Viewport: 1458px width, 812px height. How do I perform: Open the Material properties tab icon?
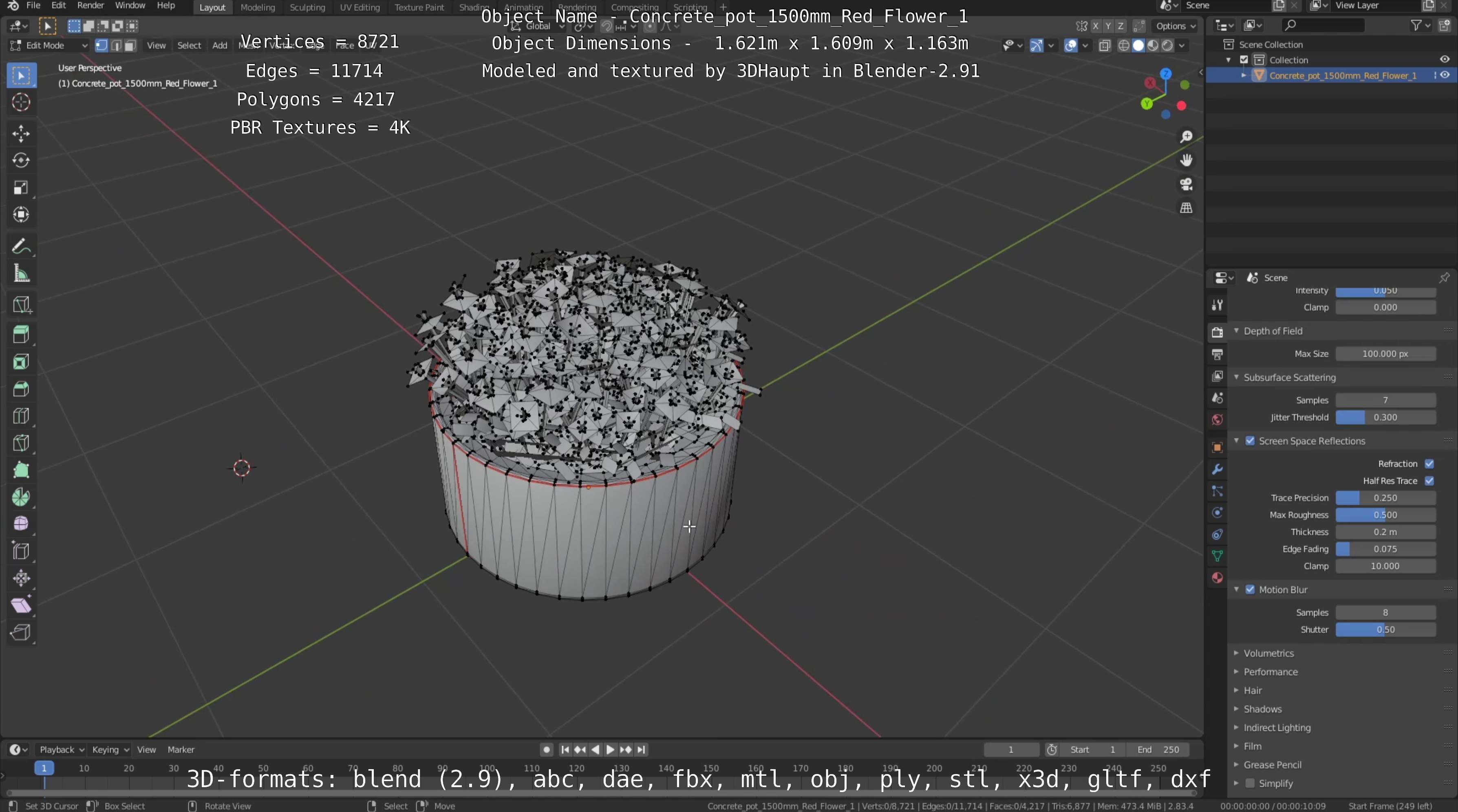click(x=1217, y=578)
